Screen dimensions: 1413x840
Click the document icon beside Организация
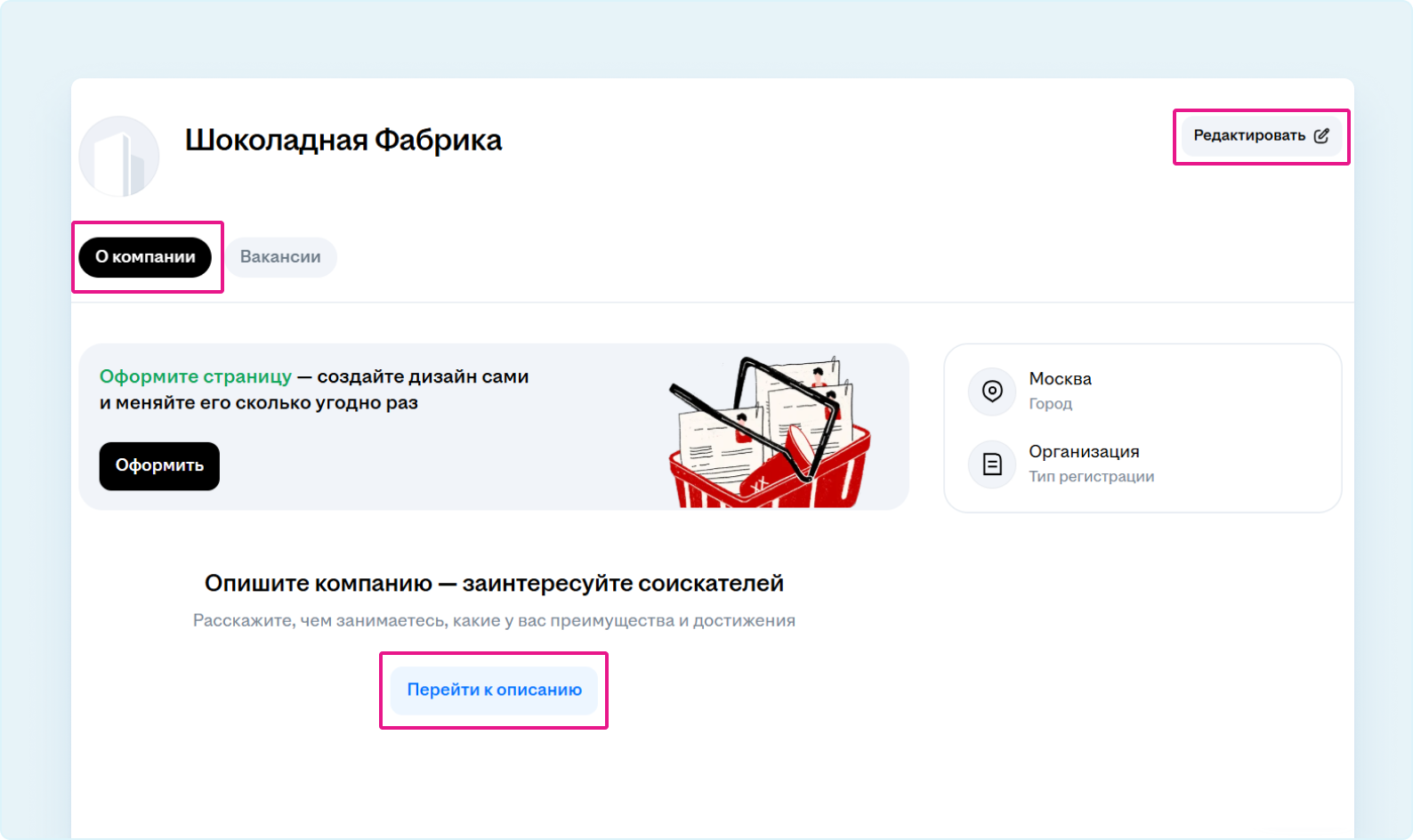(x=991, y=464)
